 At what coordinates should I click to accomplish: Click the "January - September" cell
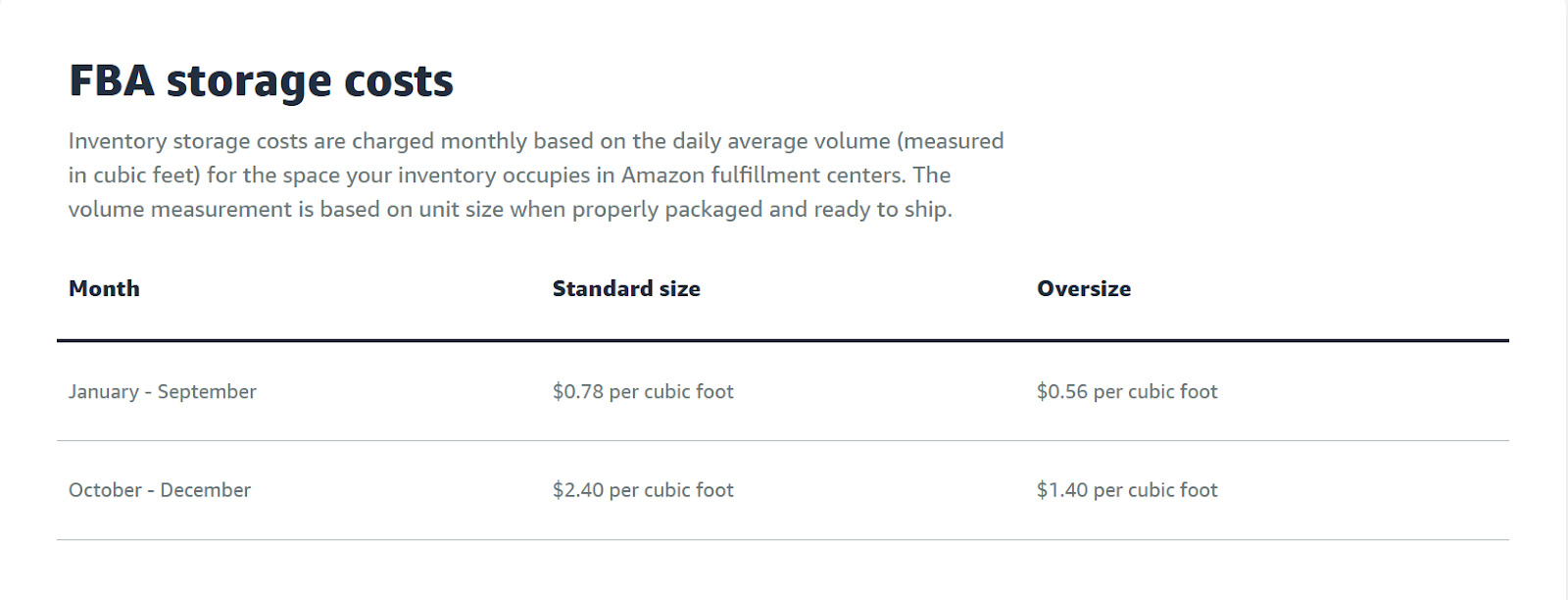coord(163,392)
